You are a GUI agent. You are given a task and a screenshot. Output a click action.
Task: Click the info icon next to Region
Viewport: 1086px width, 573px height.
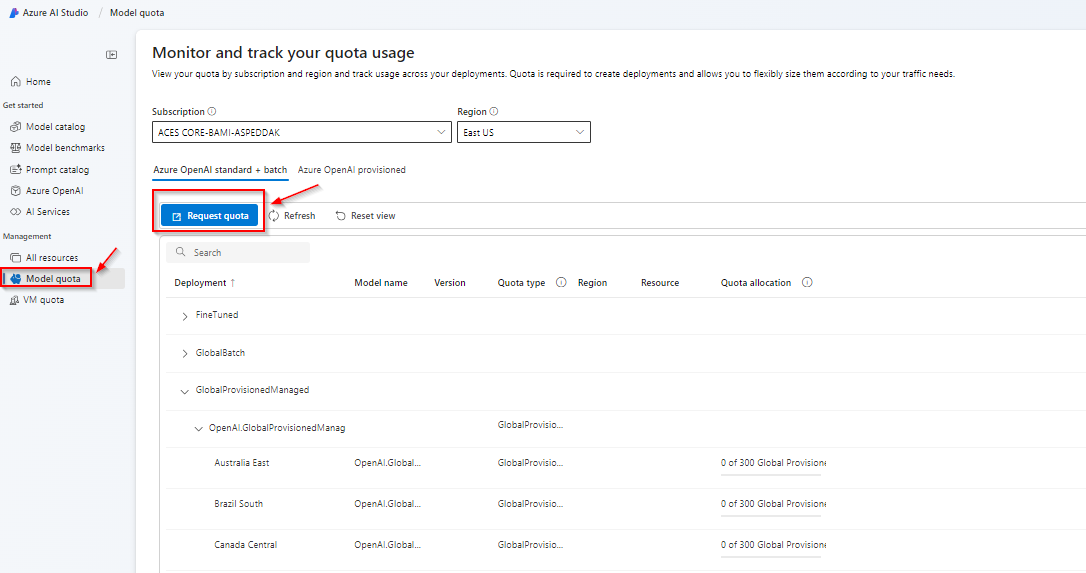(x=494, y=112)
